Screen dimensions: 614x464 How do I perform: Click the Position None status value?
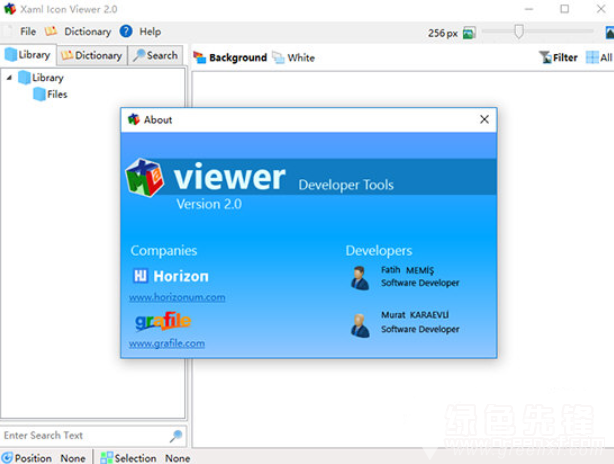73,458
